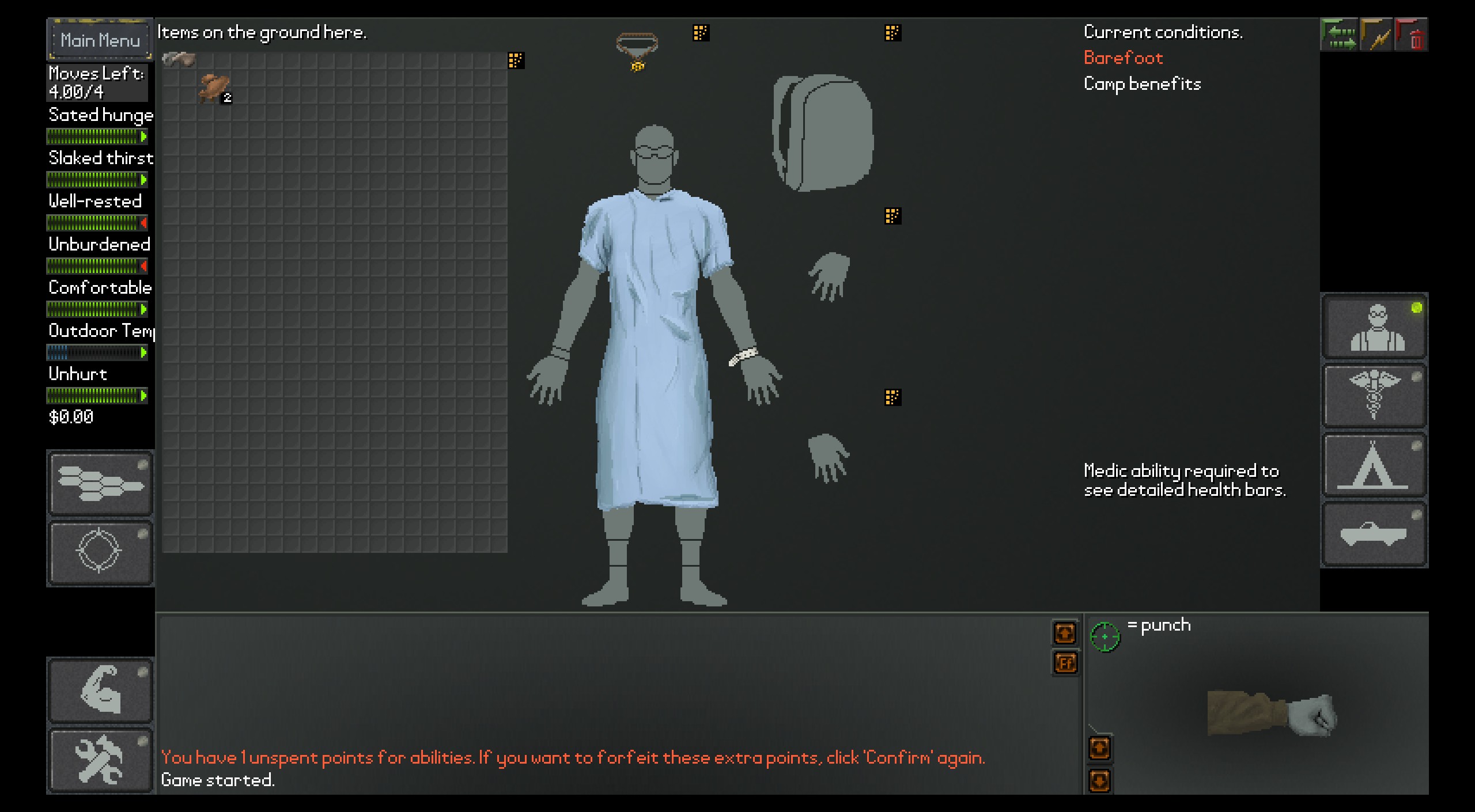Click the red 'Barefoot' condition label
This screenshot has height=812, width=1475.
(x=1123, y=58)
